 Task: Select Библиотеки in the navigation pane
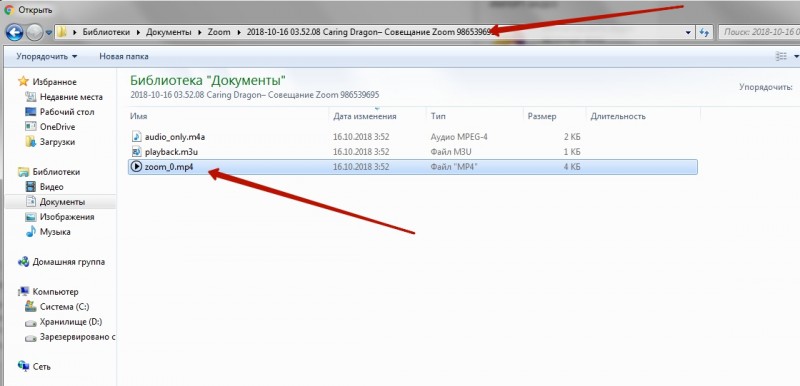(x=56, y=172)
